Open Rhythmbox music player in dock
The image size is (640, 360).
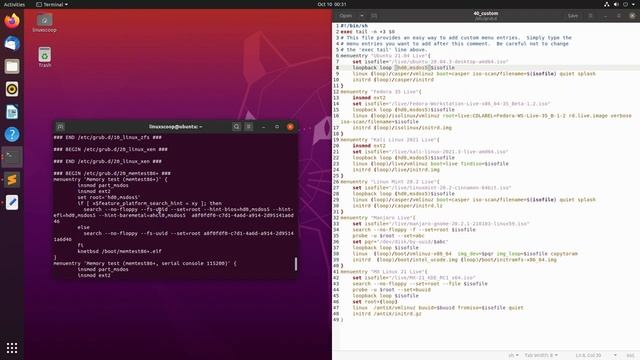[12, 89]
